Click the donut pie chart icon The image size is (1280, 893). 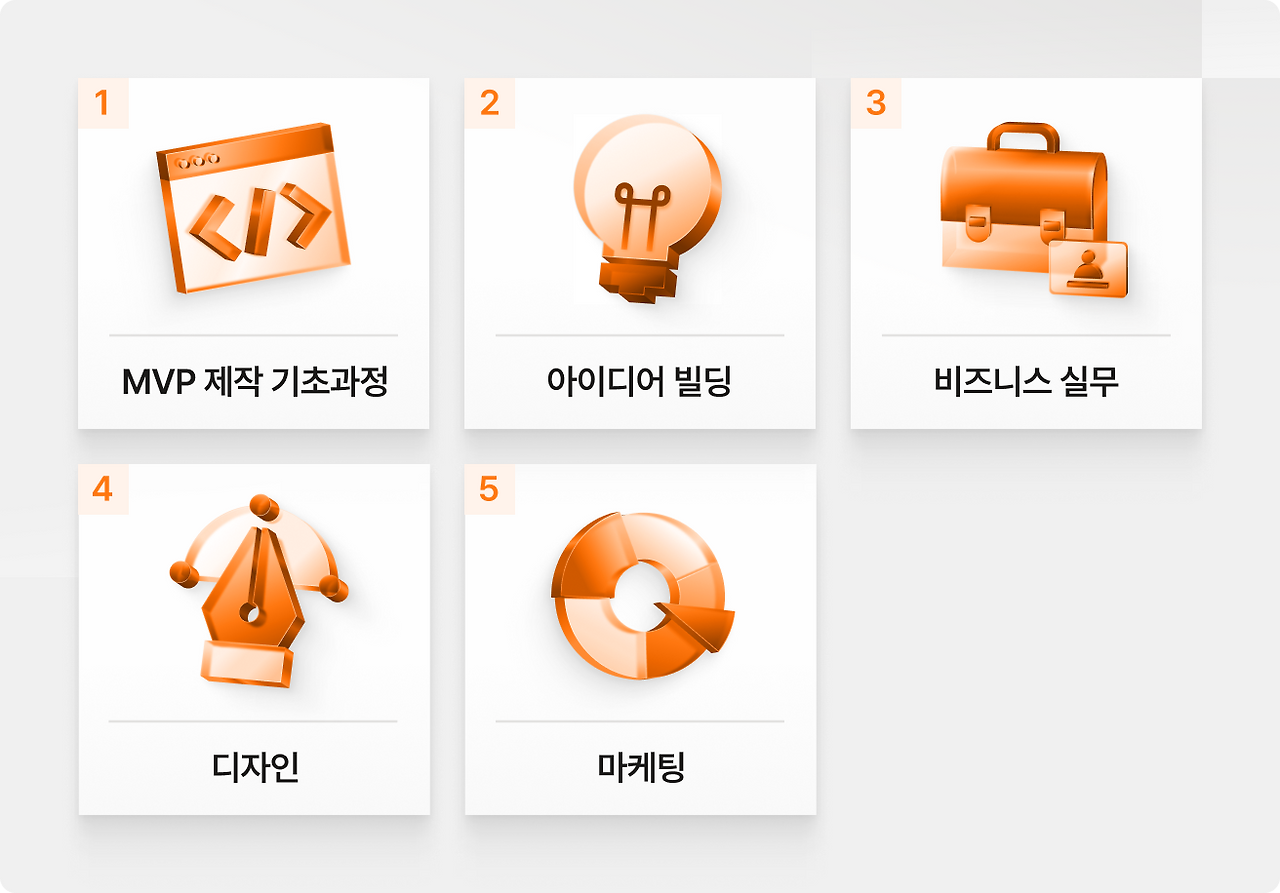pyautogui.click(x=642, y=594)
